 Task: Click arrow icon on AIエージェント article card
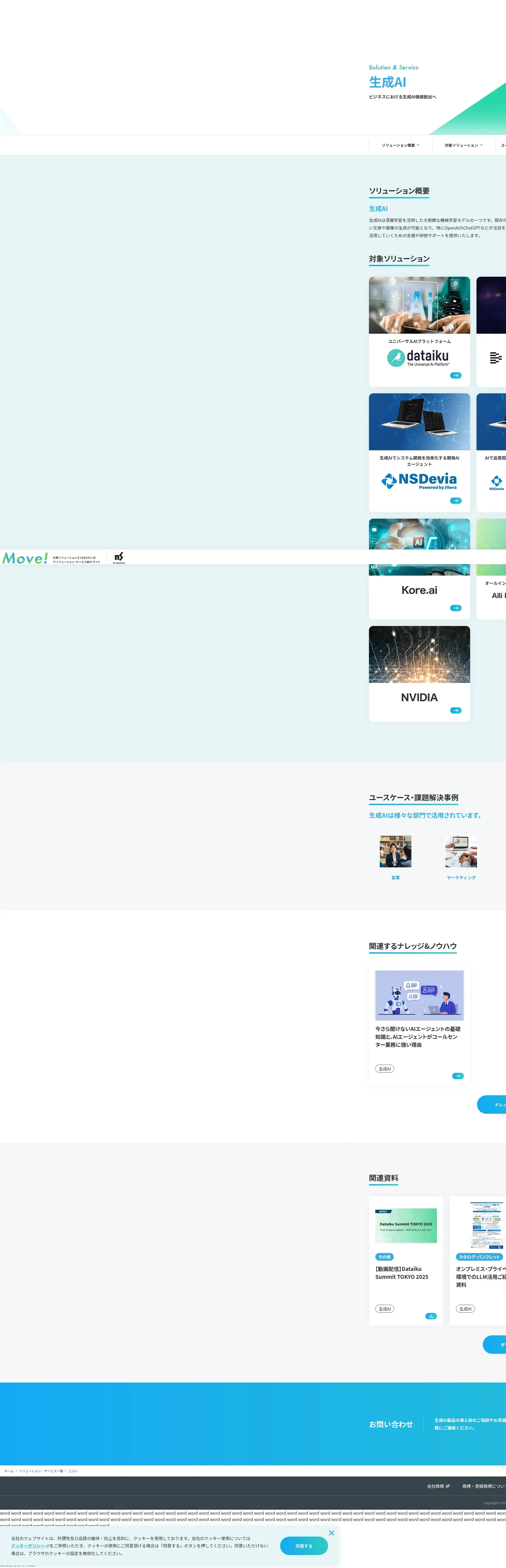tap(458, 1076)
